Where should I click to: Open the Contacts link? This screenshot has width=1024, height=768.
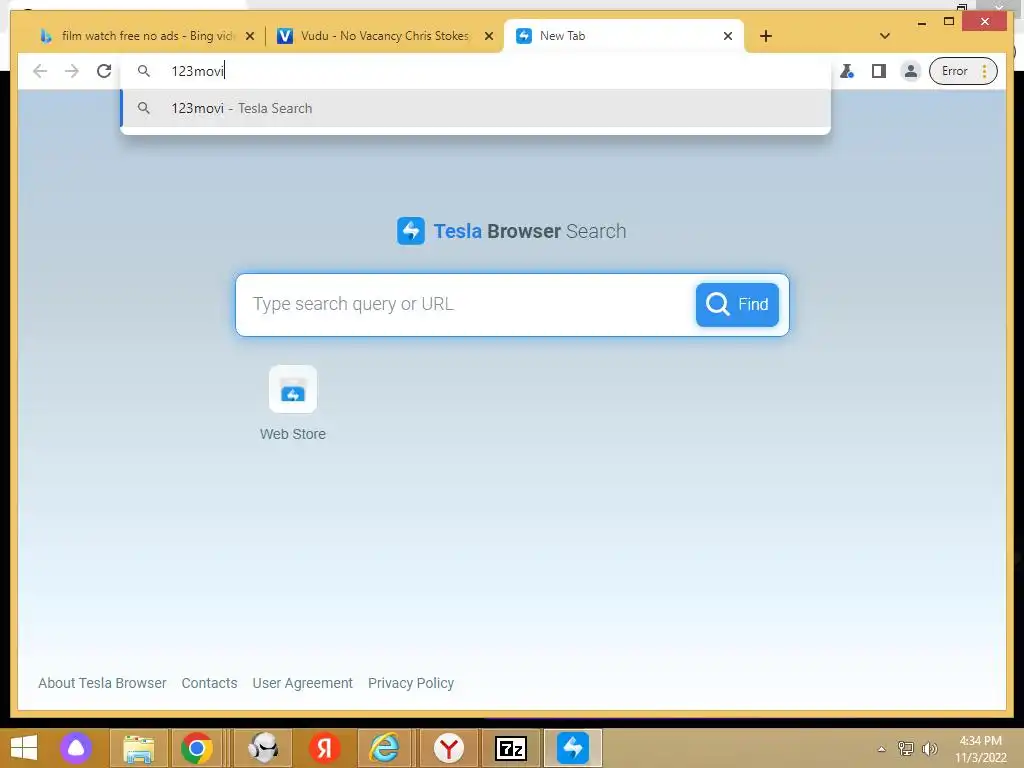click(x=209, y=683)
